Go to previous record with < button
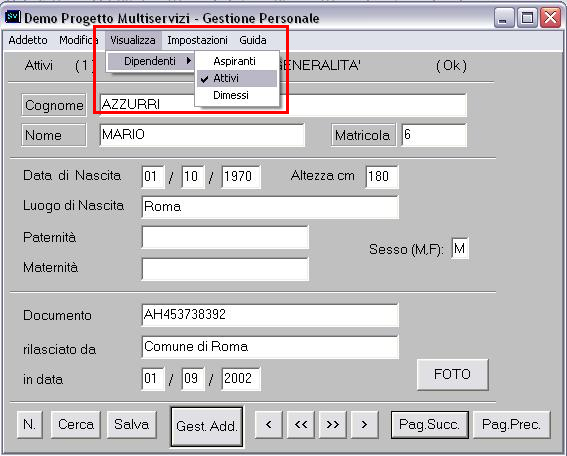Image resolution: width=567 pixels, height=456 pixels. (269, 425)
